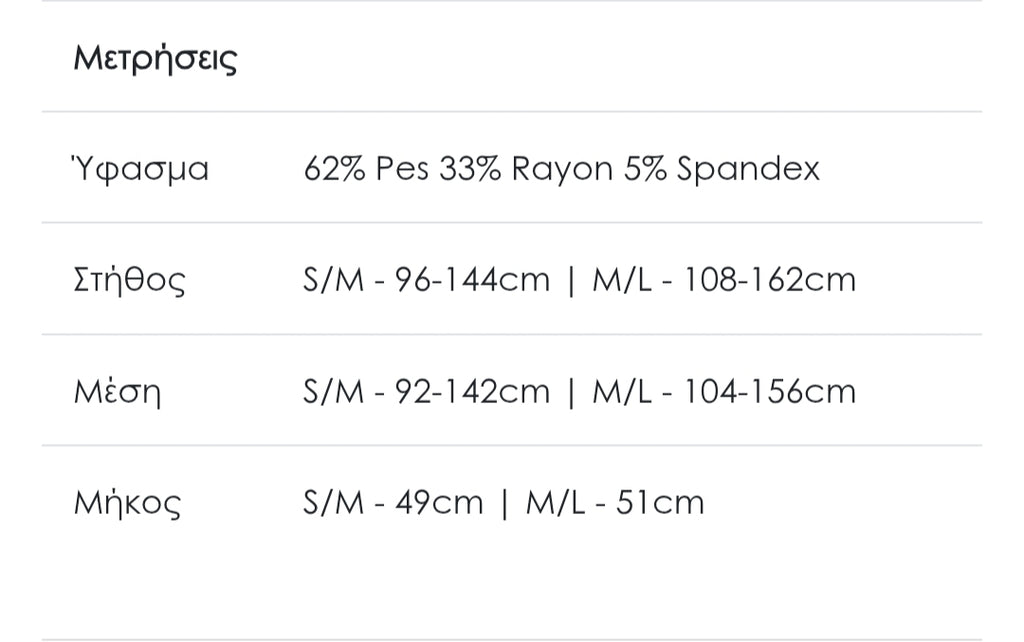Click the S/M 49cm length value
Viewport: 1024px width, 642px height.
pos(393,502)
